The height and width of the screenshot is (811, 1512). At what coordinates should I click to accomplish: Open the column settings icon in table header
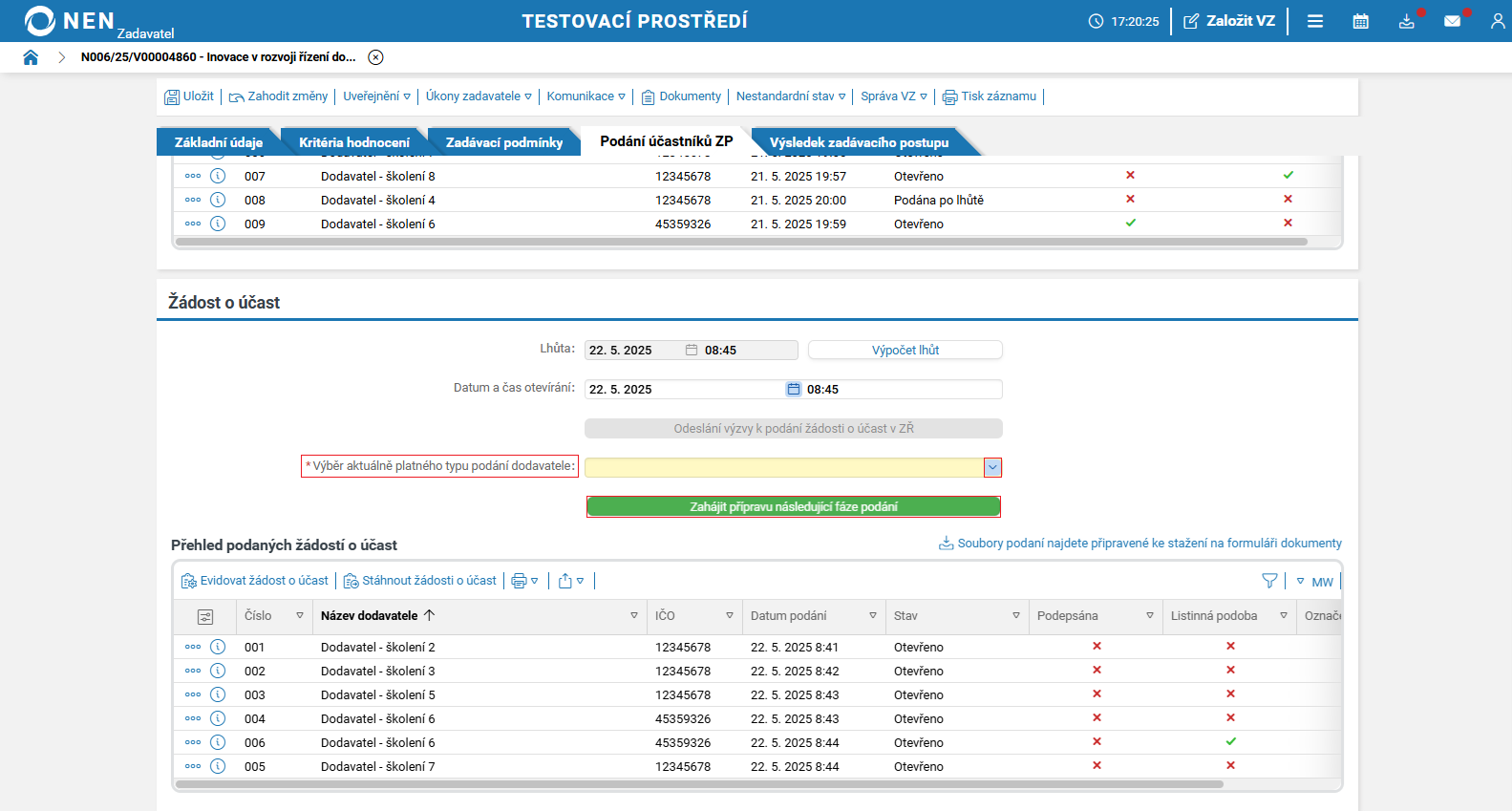tap(205, 617)
